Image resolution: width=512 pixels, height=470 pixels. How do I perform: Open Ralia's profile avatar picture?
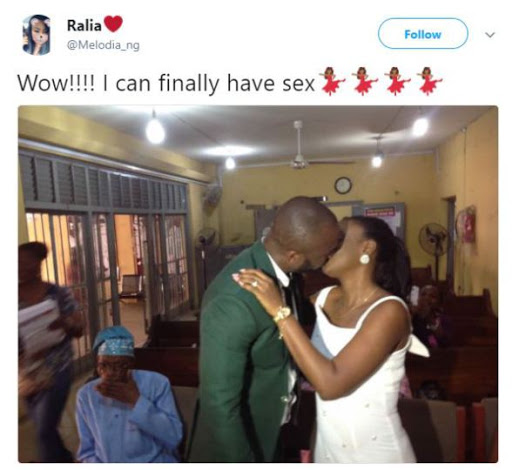(x=36, y=34)
